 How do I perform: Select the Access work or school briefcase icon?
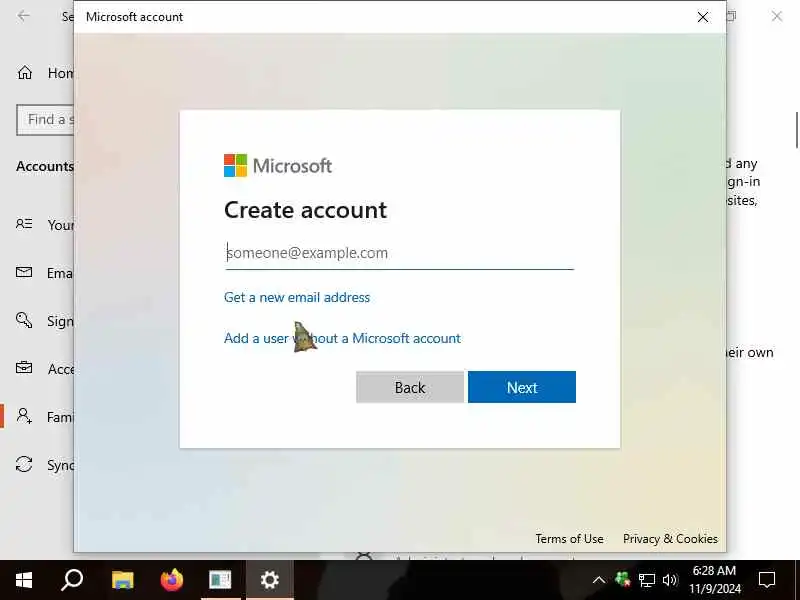click(24, 368)
